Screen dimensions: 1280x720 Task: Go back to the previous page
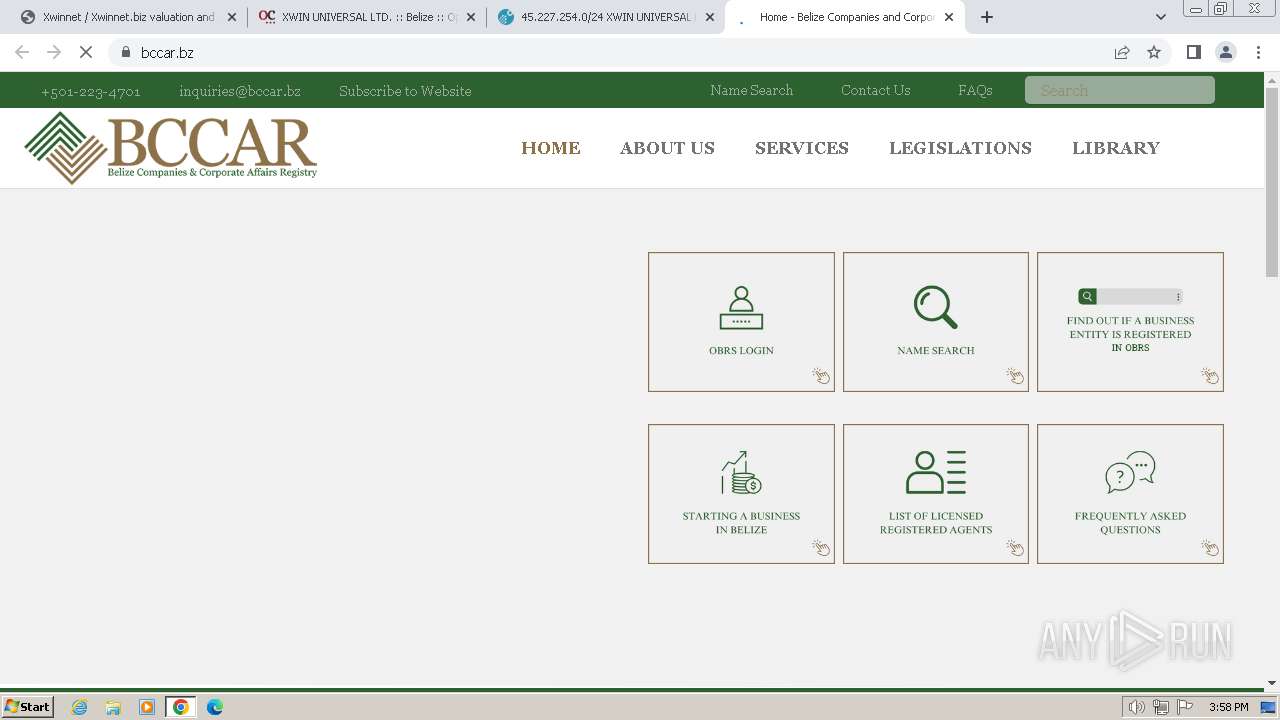(x=22, y=53)
